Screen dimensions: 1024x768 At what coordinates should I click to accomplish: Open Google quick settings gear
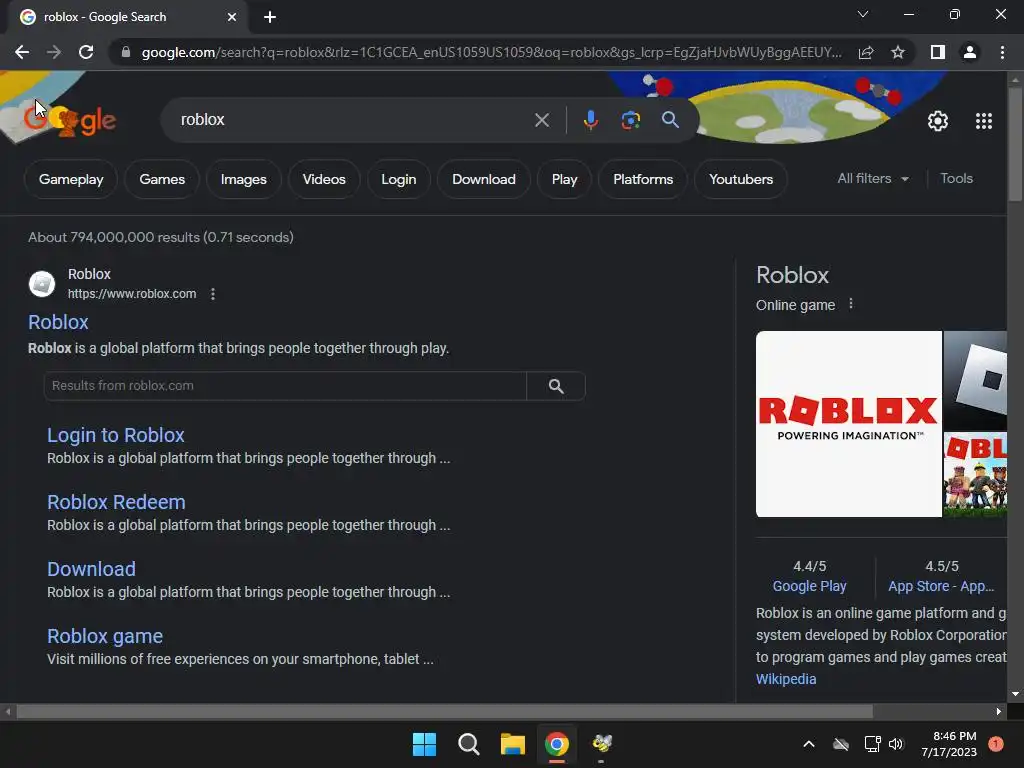pos(938,121)
